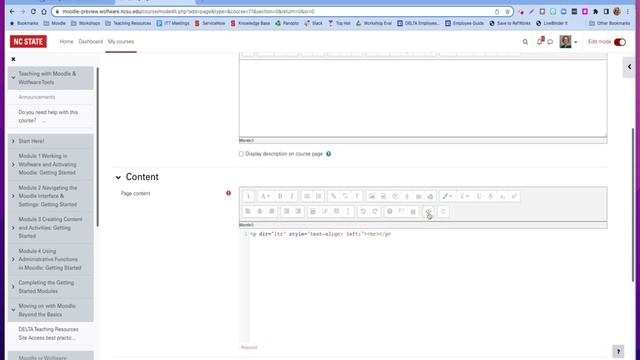The width and height of the screenshot is (640, 360).
Task: Apply subscript in Page content editor
Action: [502, 196]
